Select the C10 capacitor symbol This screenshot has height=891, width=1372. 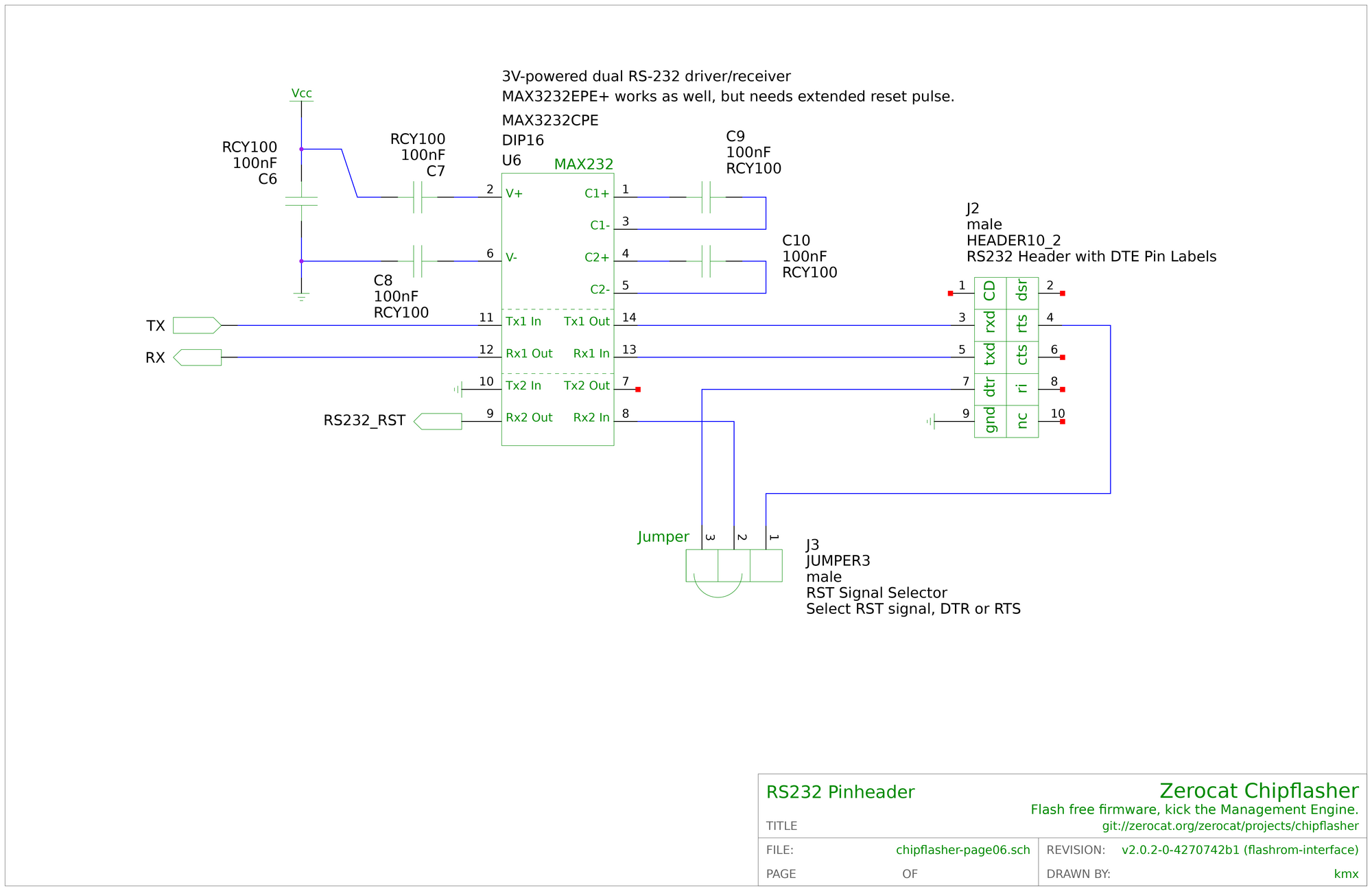pos(706,261)
